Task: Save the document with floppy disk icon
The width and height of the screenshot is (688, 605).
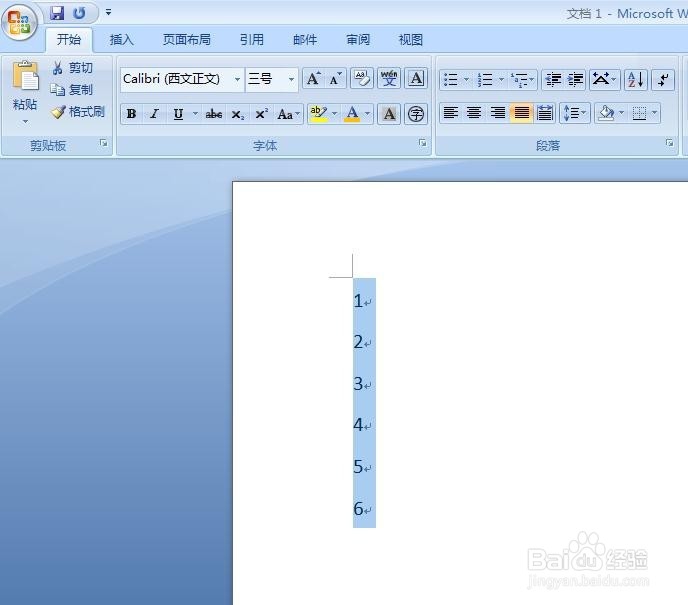Action: click(x=57, y=13)
